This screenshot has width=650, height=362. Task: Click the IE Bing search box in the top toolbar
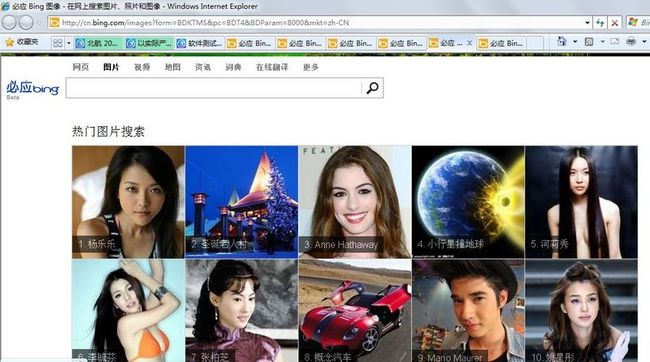point(638,23)
